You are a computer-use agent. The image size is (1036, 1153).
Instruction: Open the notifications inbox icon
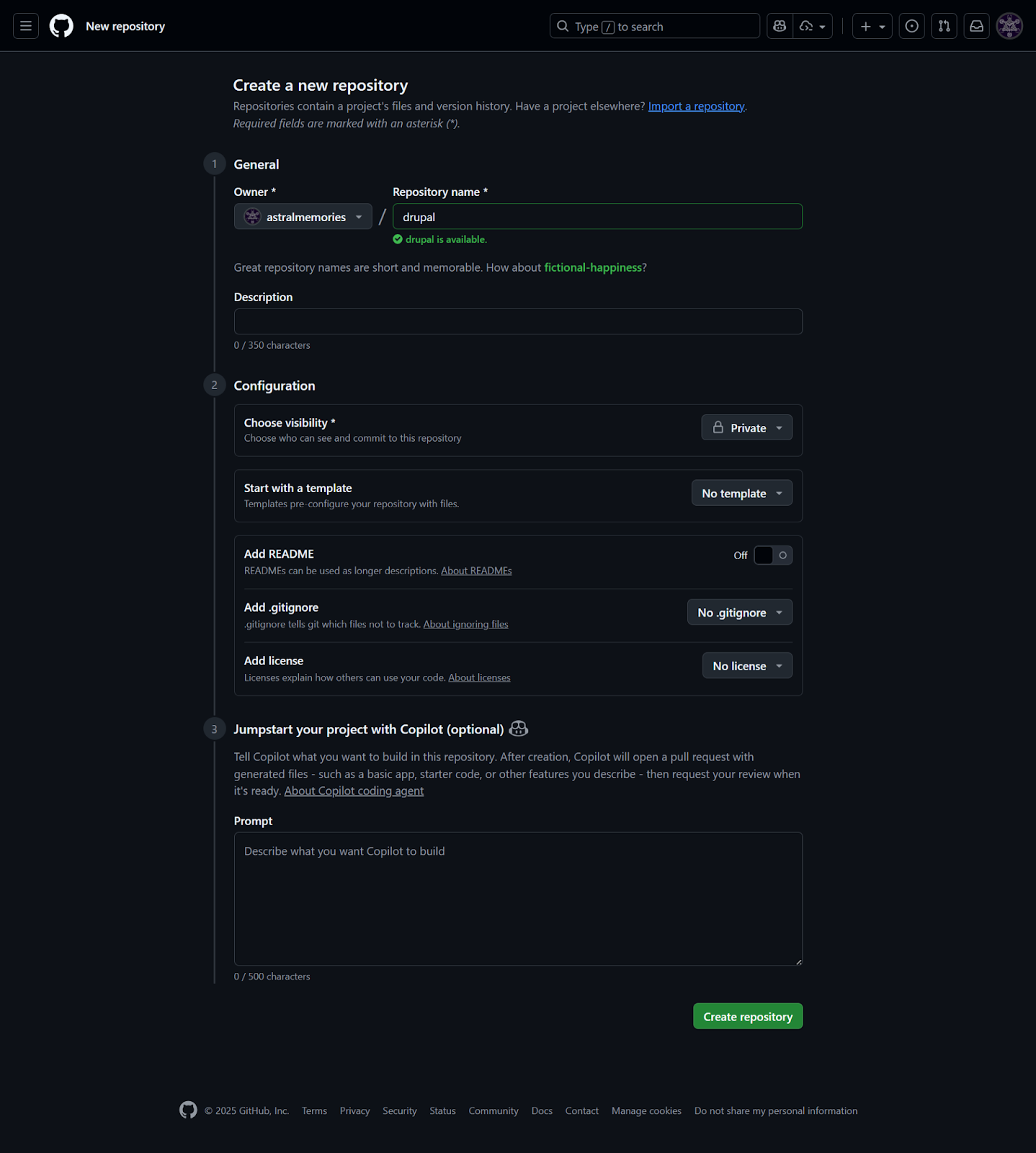[x=976, y=27]
